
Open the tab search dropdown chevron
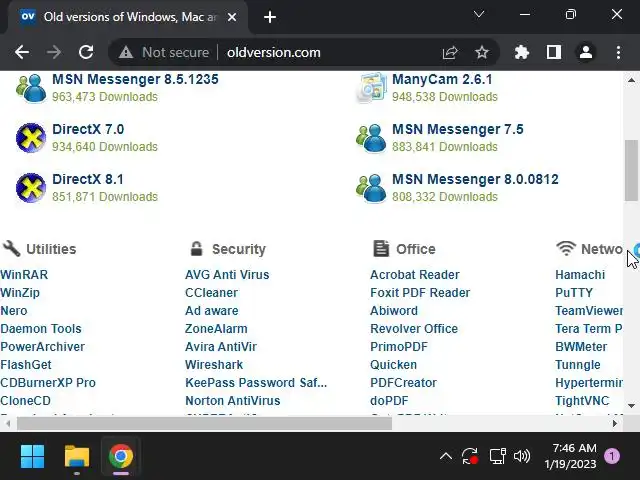pyautogui.click(x=479, y=15)
